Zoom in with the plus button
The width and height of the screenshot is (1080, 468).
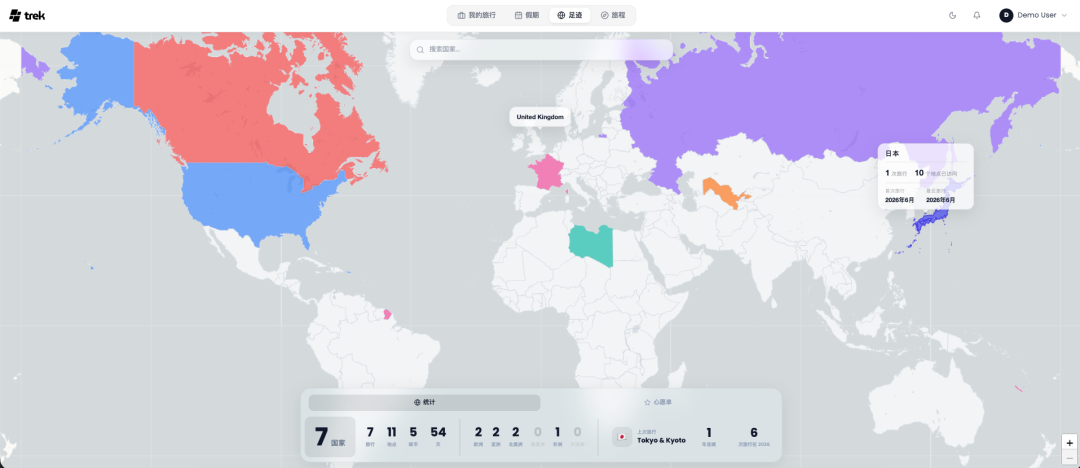click(x=1069, y=442)
